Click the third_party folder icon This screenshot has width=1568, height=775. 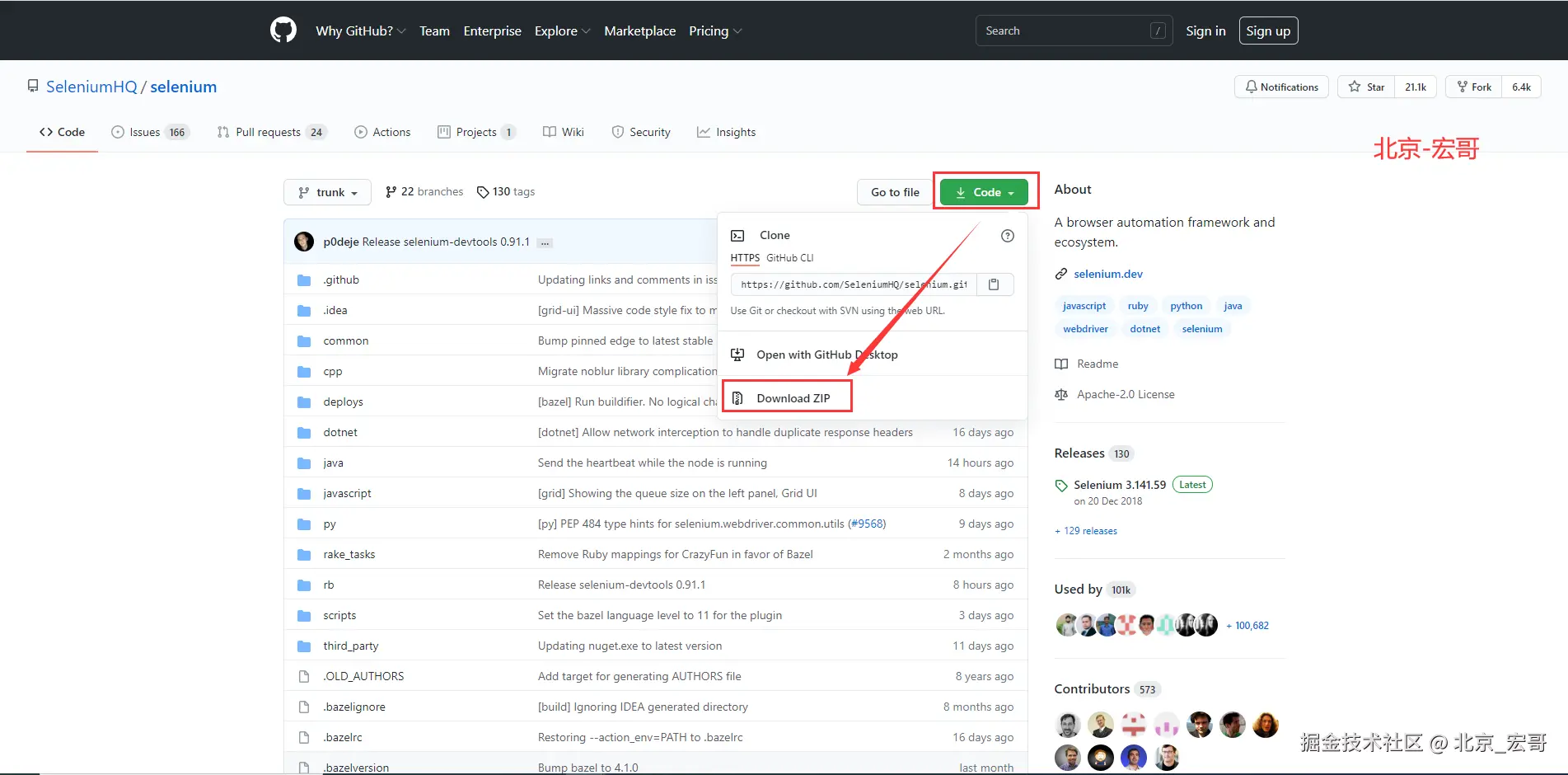[304, 646]
